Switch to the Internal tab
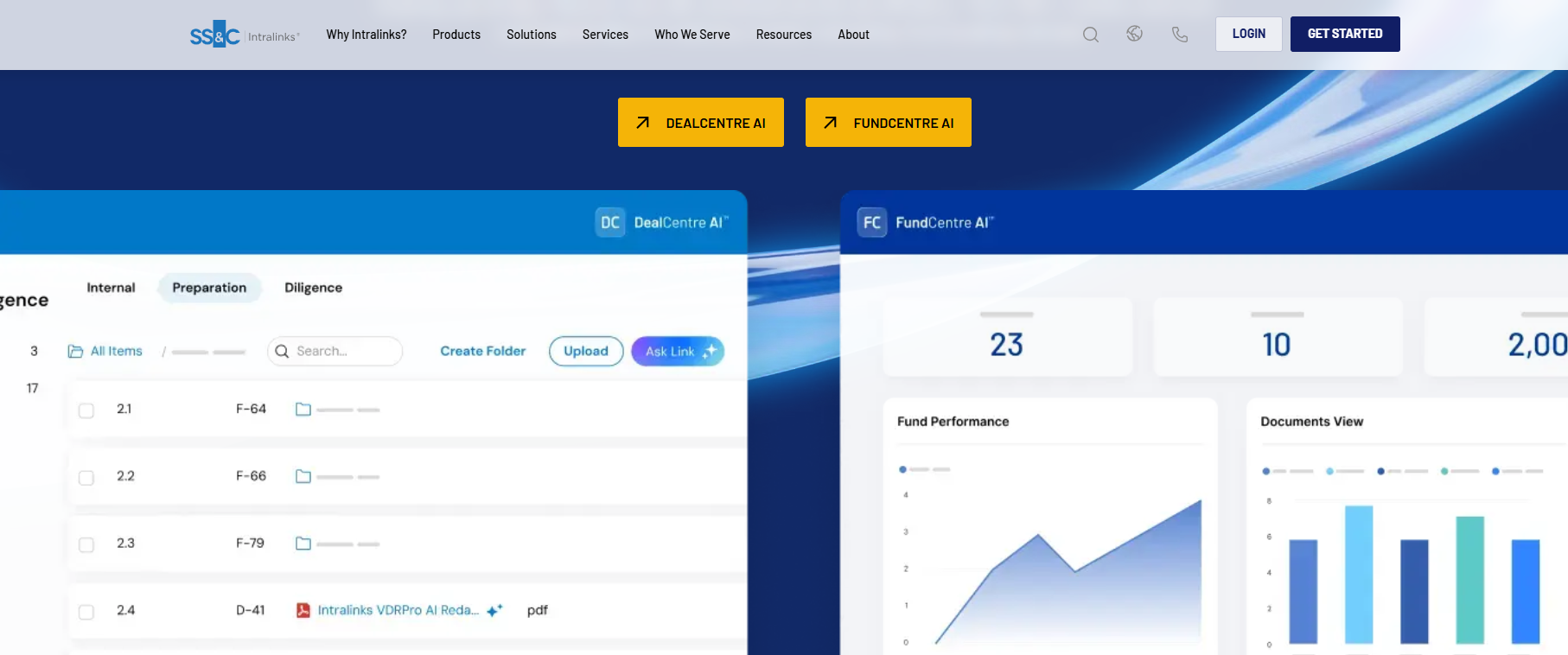This screenshot has width=1568, height=655. pyautogui.click(x=111, y=288)
